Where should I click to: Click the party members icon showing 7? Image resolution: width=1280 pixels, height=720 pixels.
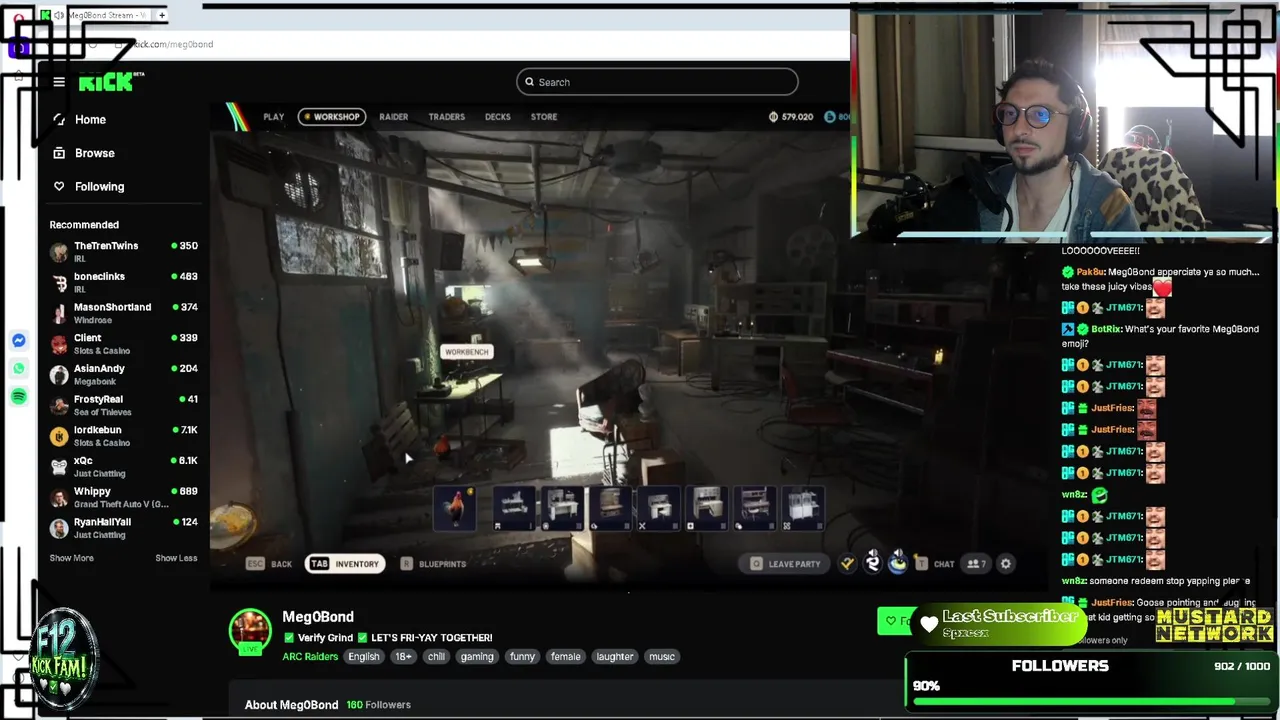click(x=977, y=564)
